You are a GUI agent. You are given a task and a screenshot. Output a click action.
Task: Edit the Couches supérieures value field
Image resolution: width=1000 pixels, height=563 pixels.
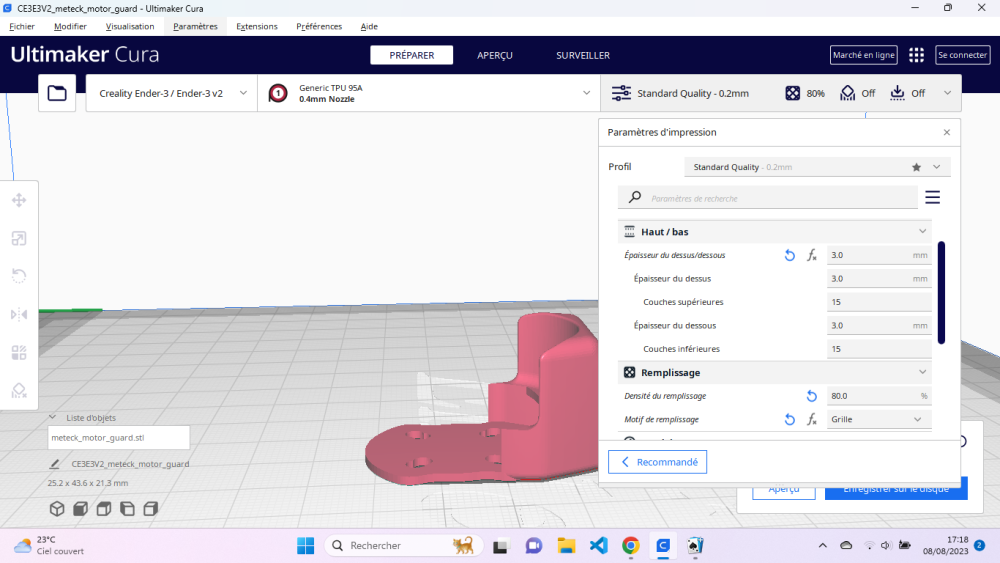(879, 302)
